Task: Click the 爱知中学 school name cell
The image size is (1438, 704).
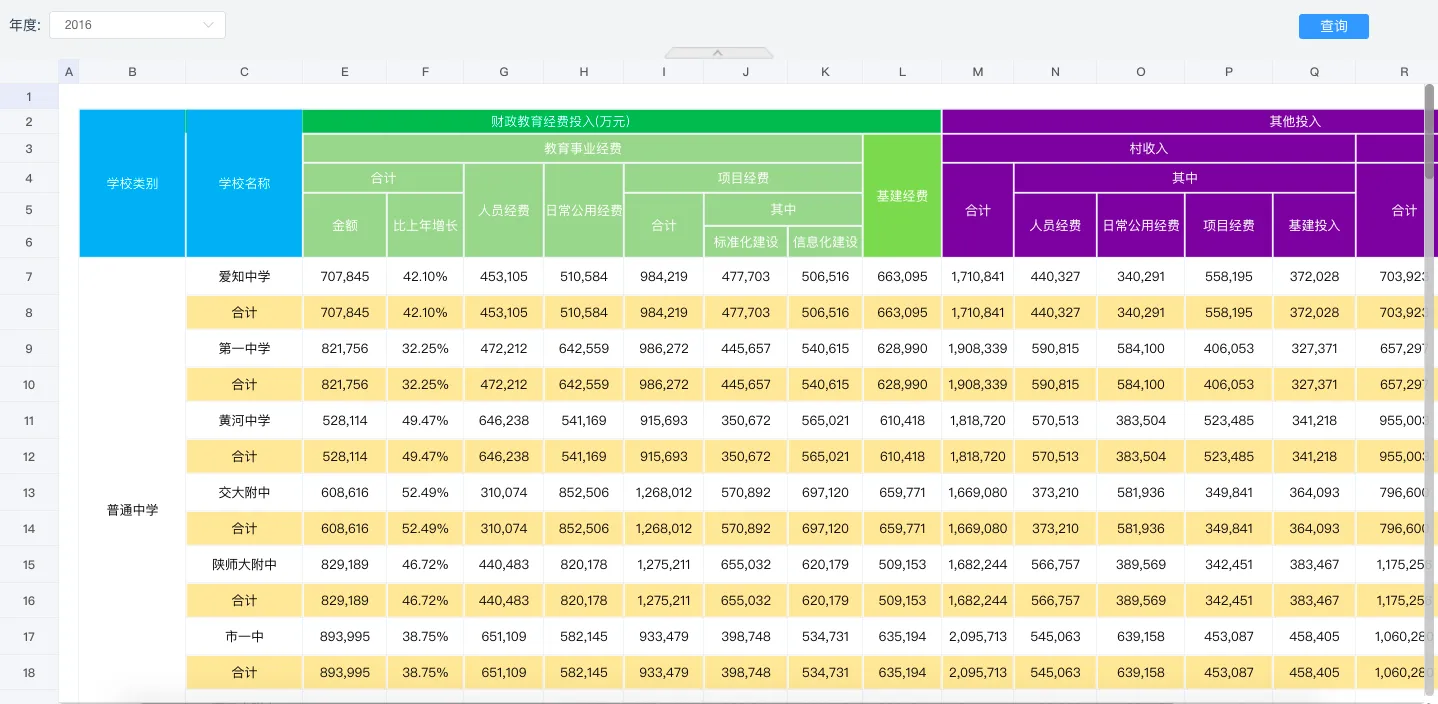Action: point(244,277)
